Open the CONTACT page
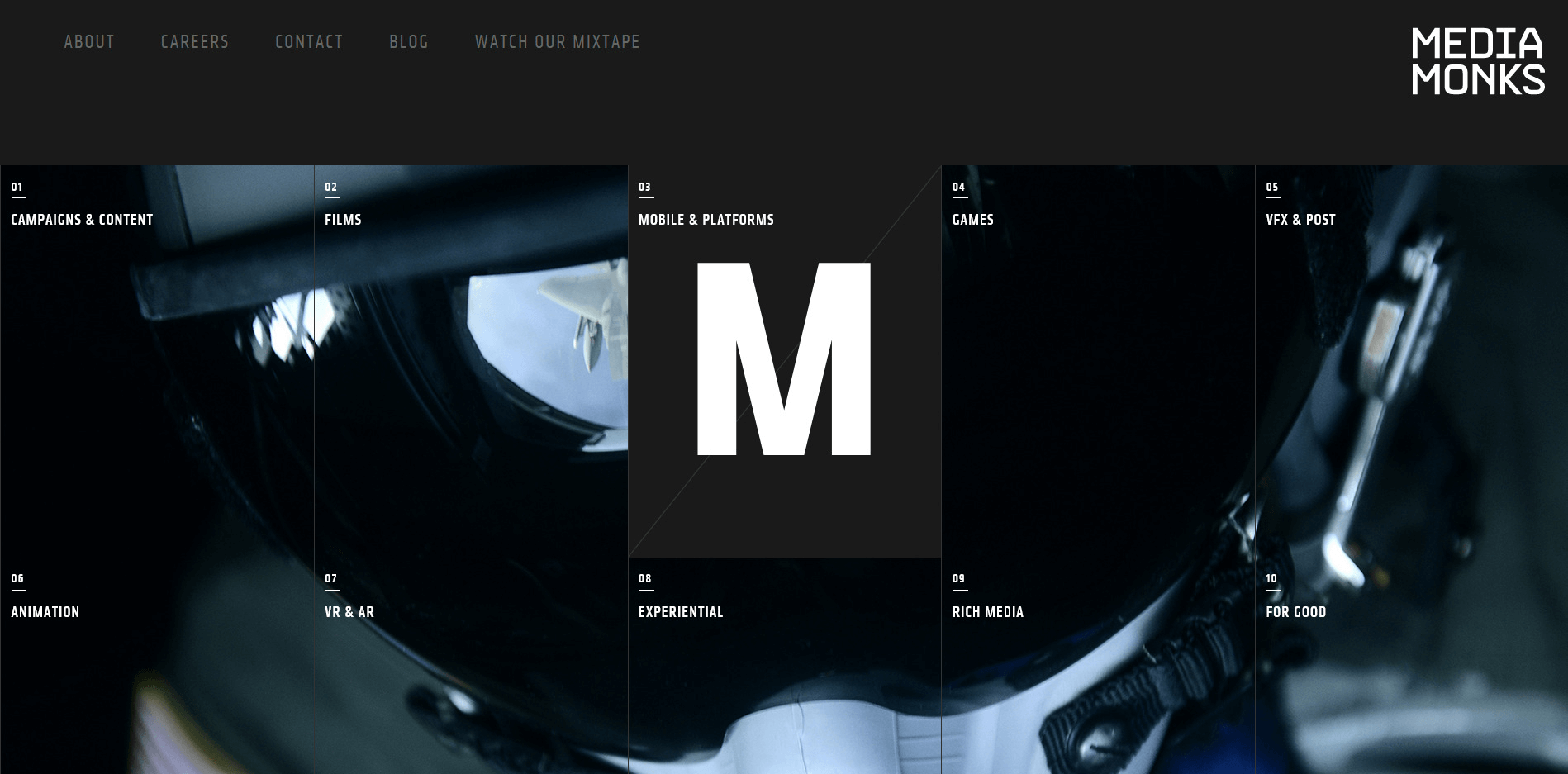1568x774 pixels. [x=309, y=41]
